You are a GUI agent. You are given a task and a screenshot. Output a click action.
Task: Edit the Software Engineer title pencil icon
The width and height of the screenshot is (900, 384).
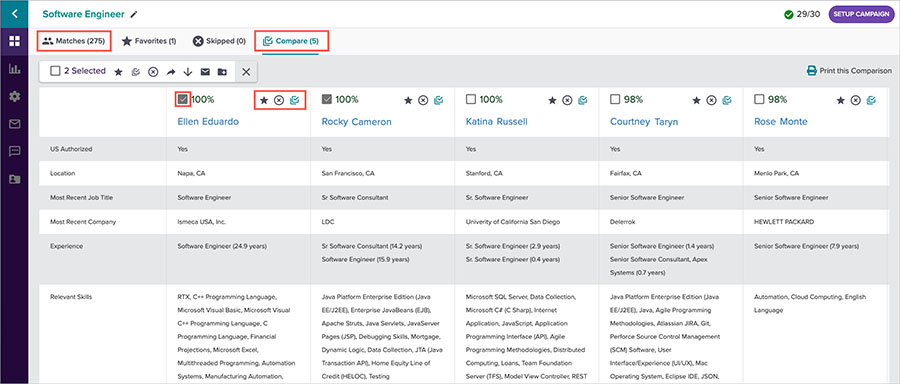tap(134, 14)
